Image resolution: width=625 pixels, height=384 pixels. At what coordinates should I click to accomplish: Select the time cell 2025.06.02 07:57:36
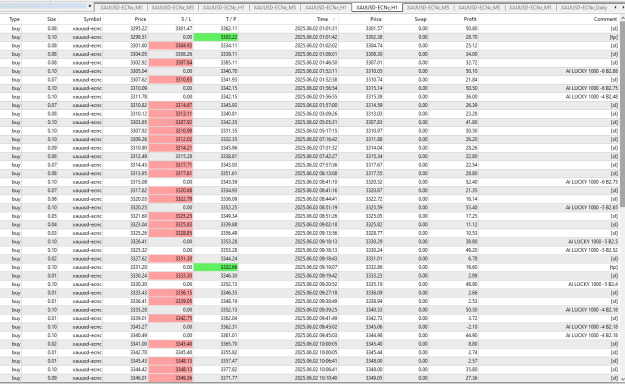tap(316, 165)
